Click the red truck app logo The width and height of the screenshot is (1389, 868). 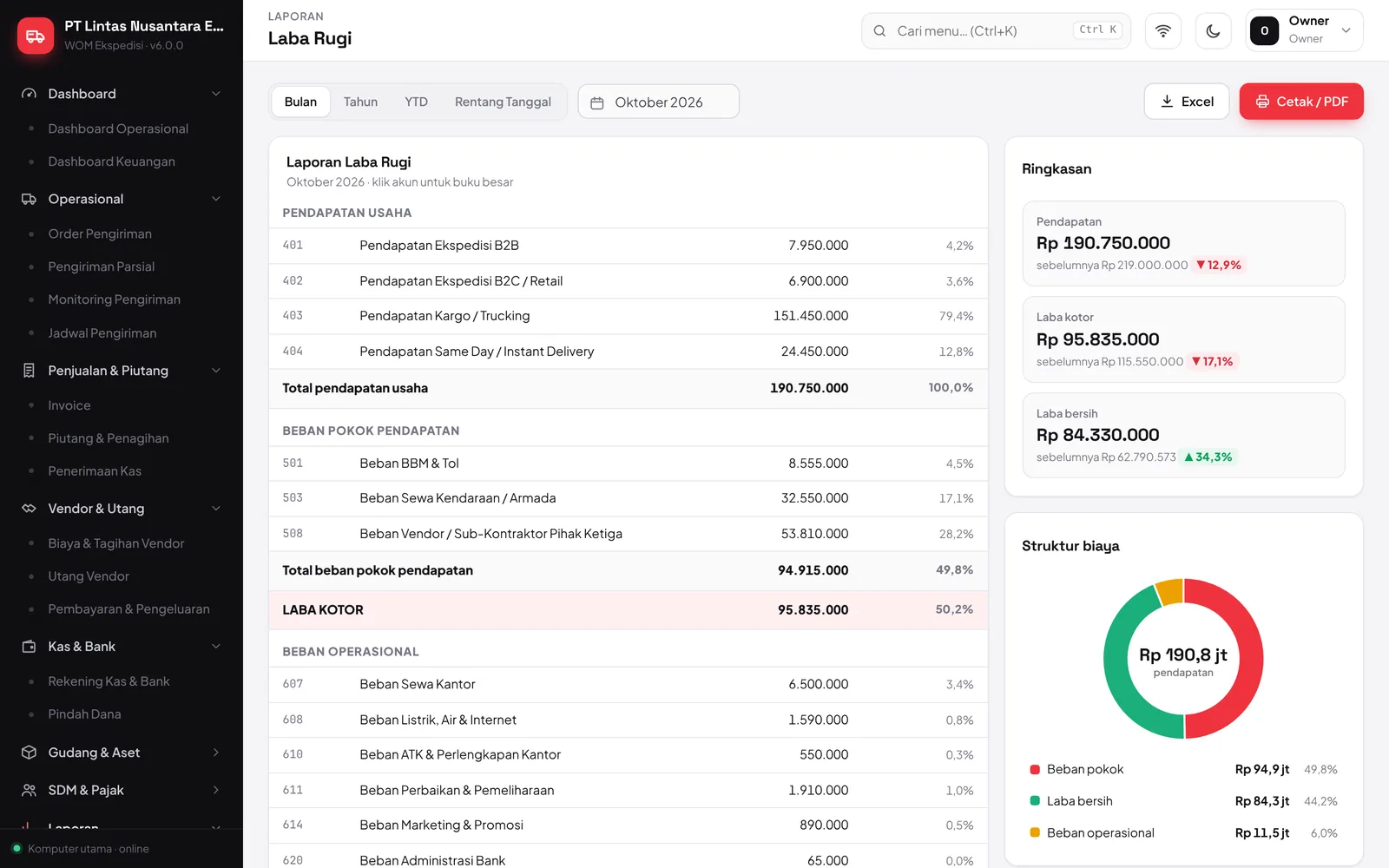pos(36,36)
